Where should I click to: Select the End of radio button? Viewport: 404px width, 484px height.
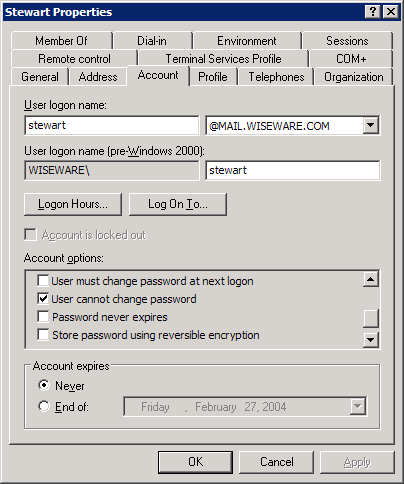click(44, 406)
